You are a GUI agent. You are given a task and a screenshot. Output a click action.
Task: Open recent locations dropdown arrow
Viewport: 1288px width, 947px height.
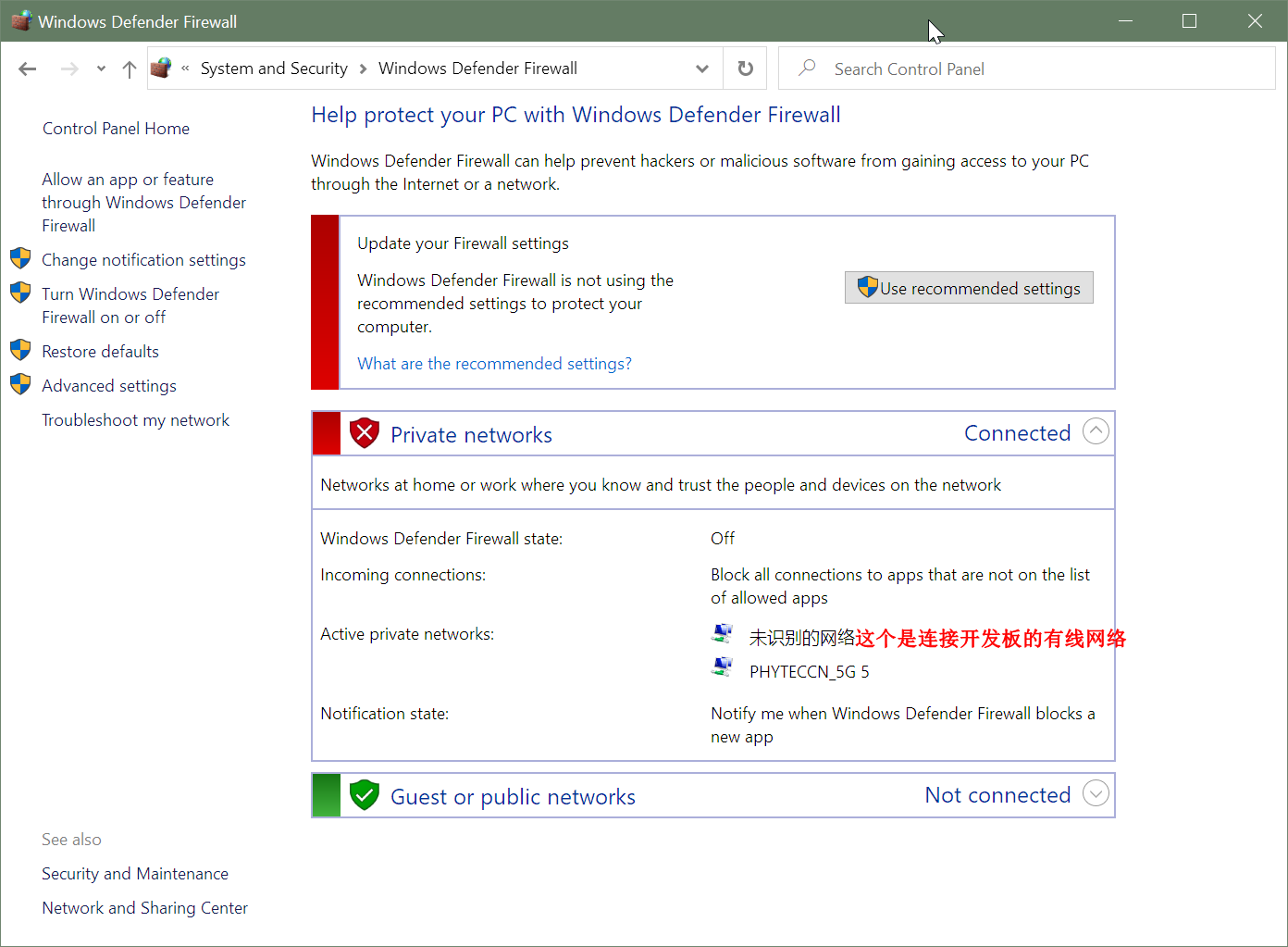coord(101,69)
